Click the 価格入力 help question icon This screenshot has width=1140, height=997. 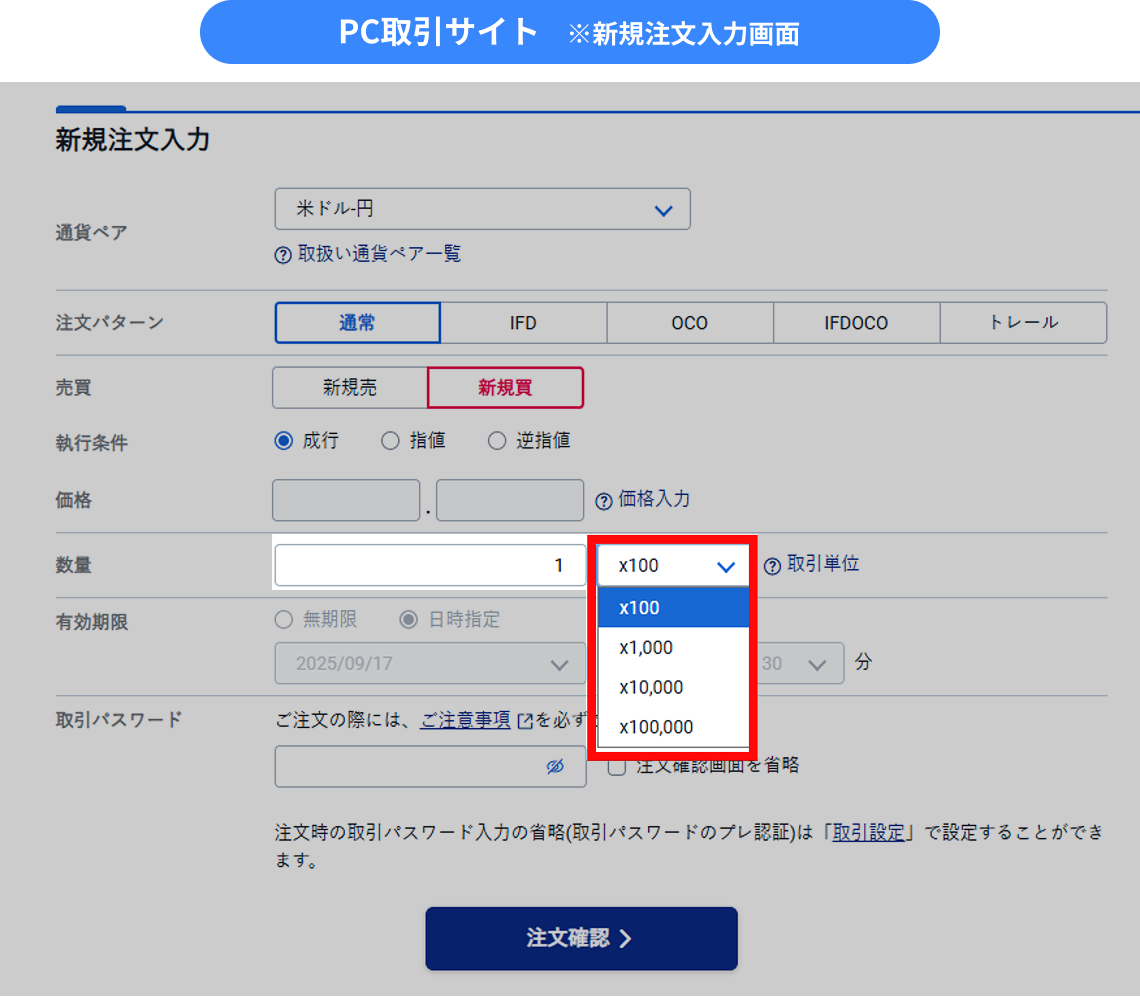pos(604,501)
